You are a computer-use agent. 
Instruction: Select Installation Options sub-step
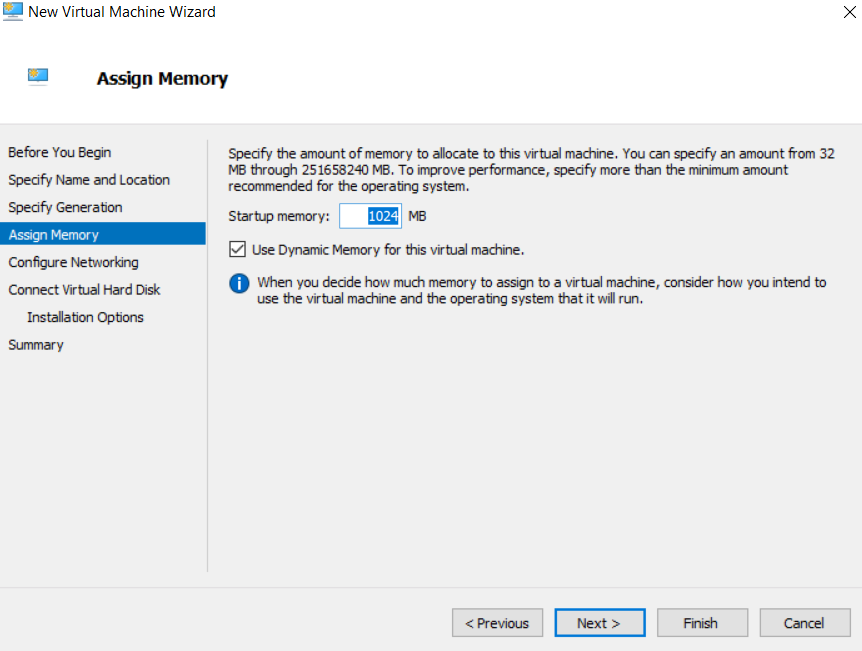[85, 317]
